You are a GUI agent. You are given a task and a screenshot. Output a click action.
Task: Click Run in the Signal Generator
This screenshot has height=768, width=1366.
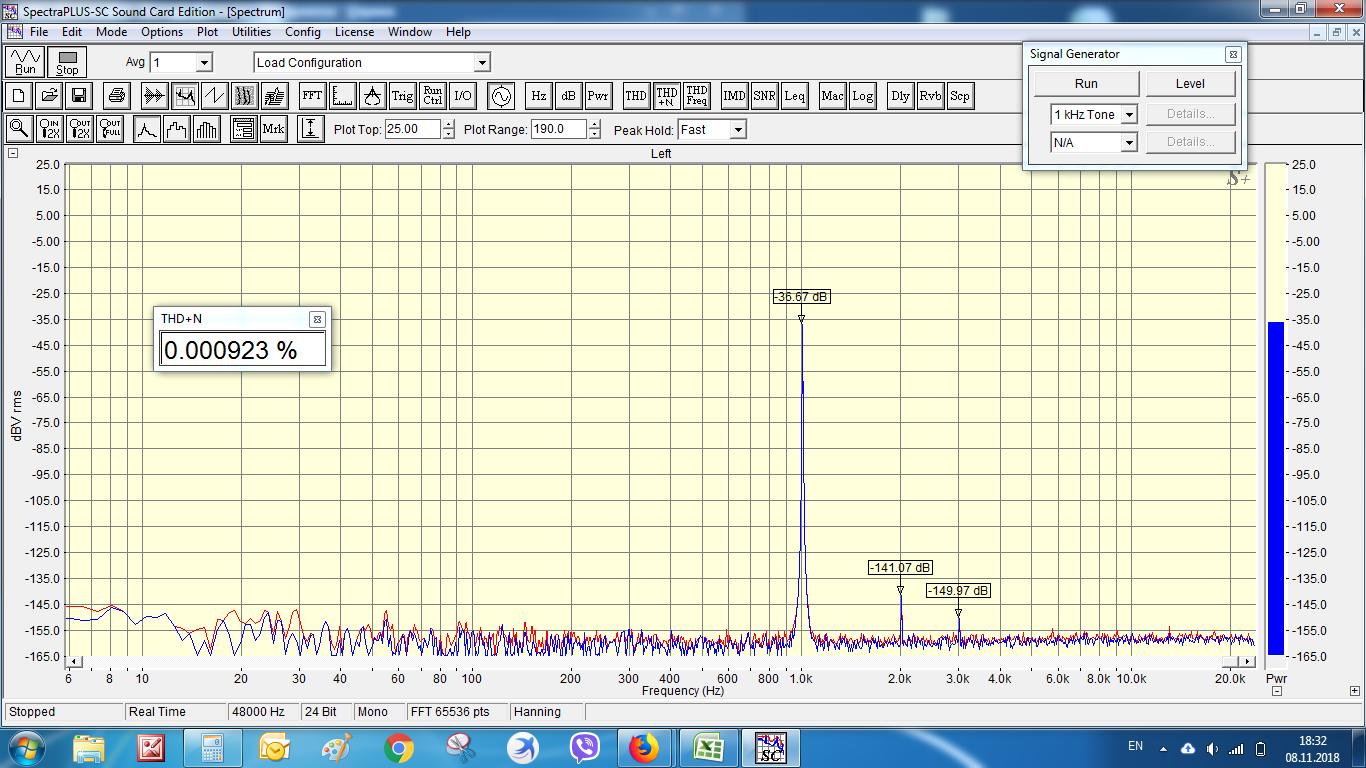pyautogui.click(x=1086, y=84)
